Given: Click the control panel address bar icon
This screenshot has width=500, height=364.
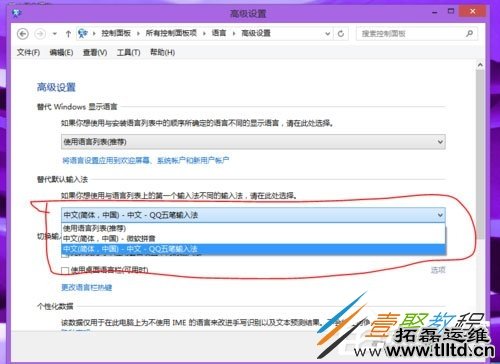Looking at the screenshot, I should pos(82,33).
